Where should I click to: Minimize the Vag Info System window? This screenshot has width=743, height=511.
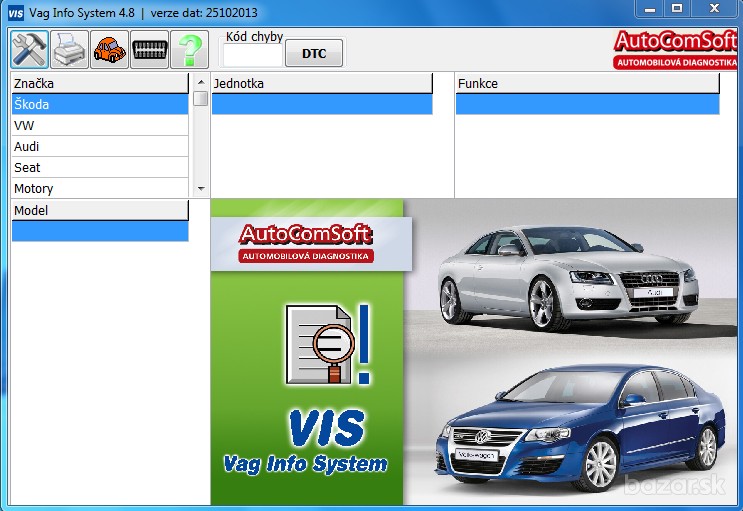pos(649,9)
